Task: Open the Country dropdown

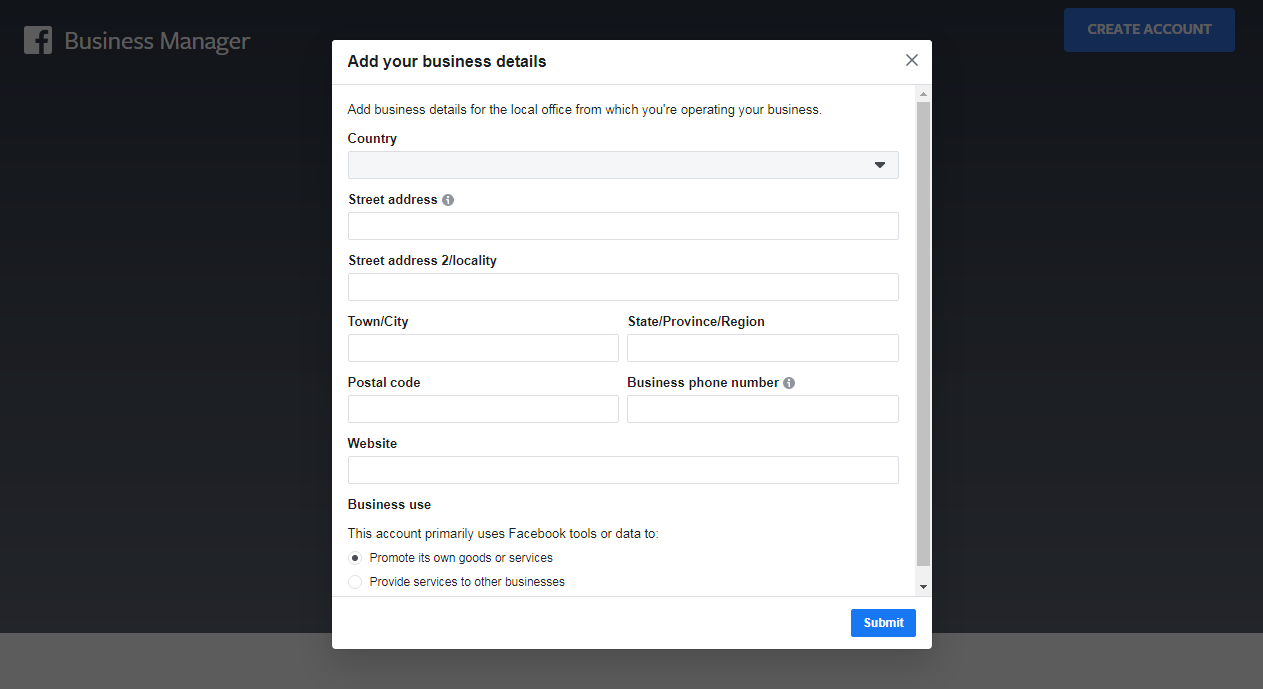Action: click(622, 165)
